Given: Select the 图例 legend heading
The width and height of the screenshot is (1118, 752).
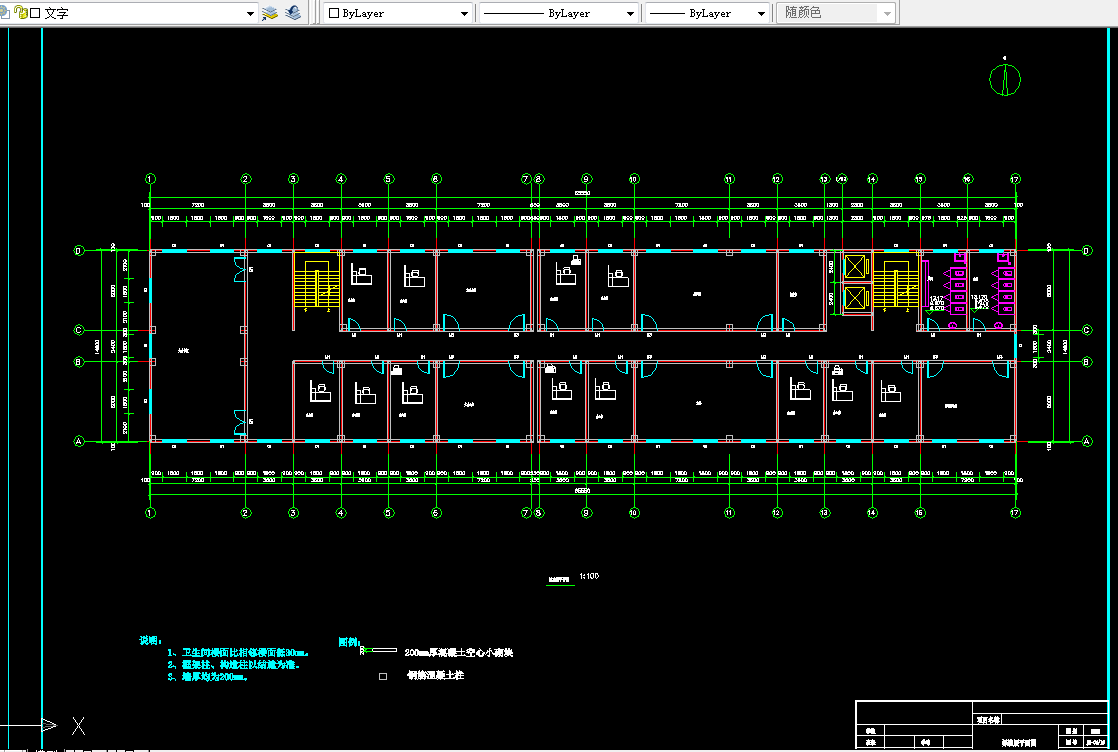Looking at the screenshot, I should pos(349,642).
